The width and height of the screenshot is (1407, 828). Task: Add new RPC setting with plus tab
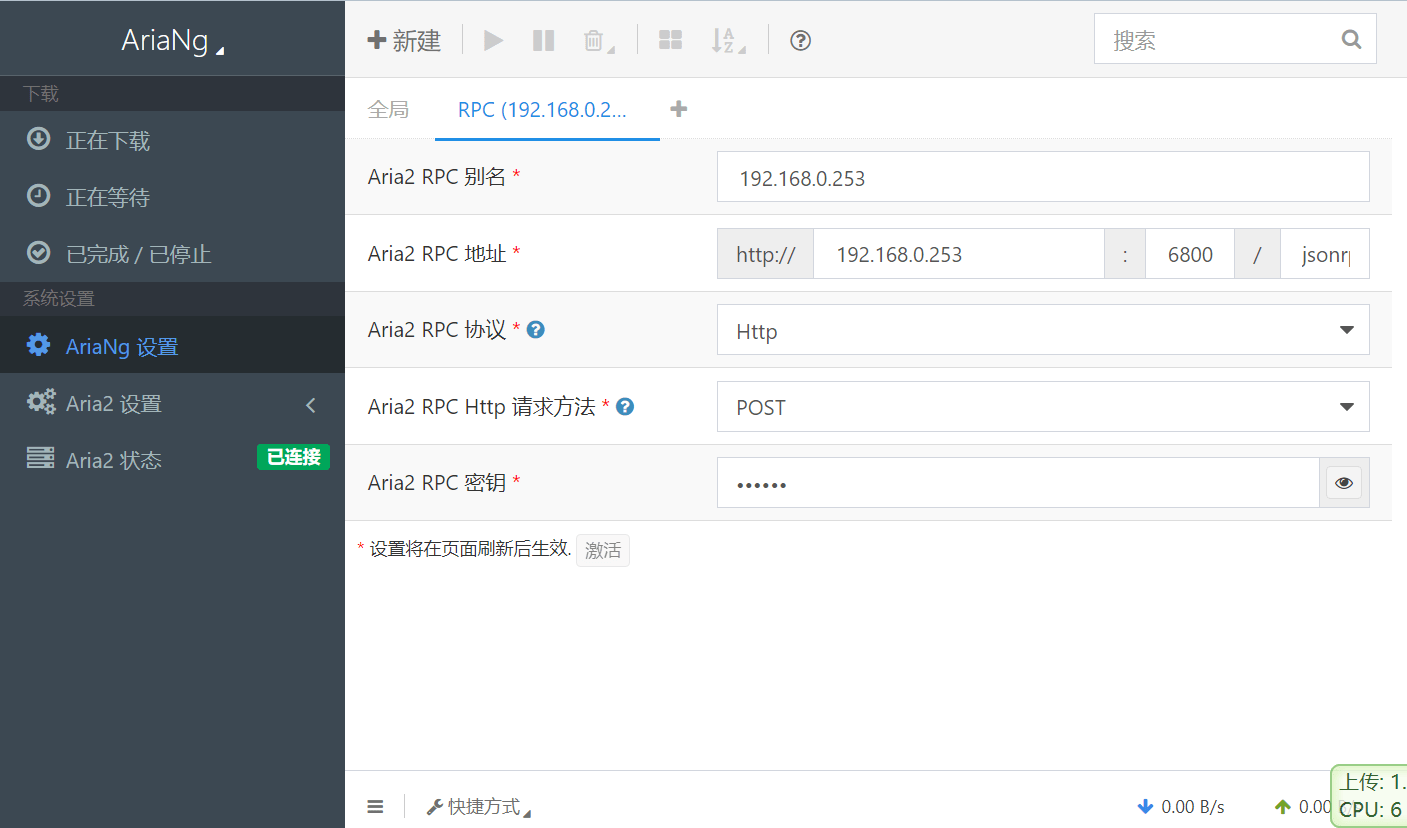(678, 109)
